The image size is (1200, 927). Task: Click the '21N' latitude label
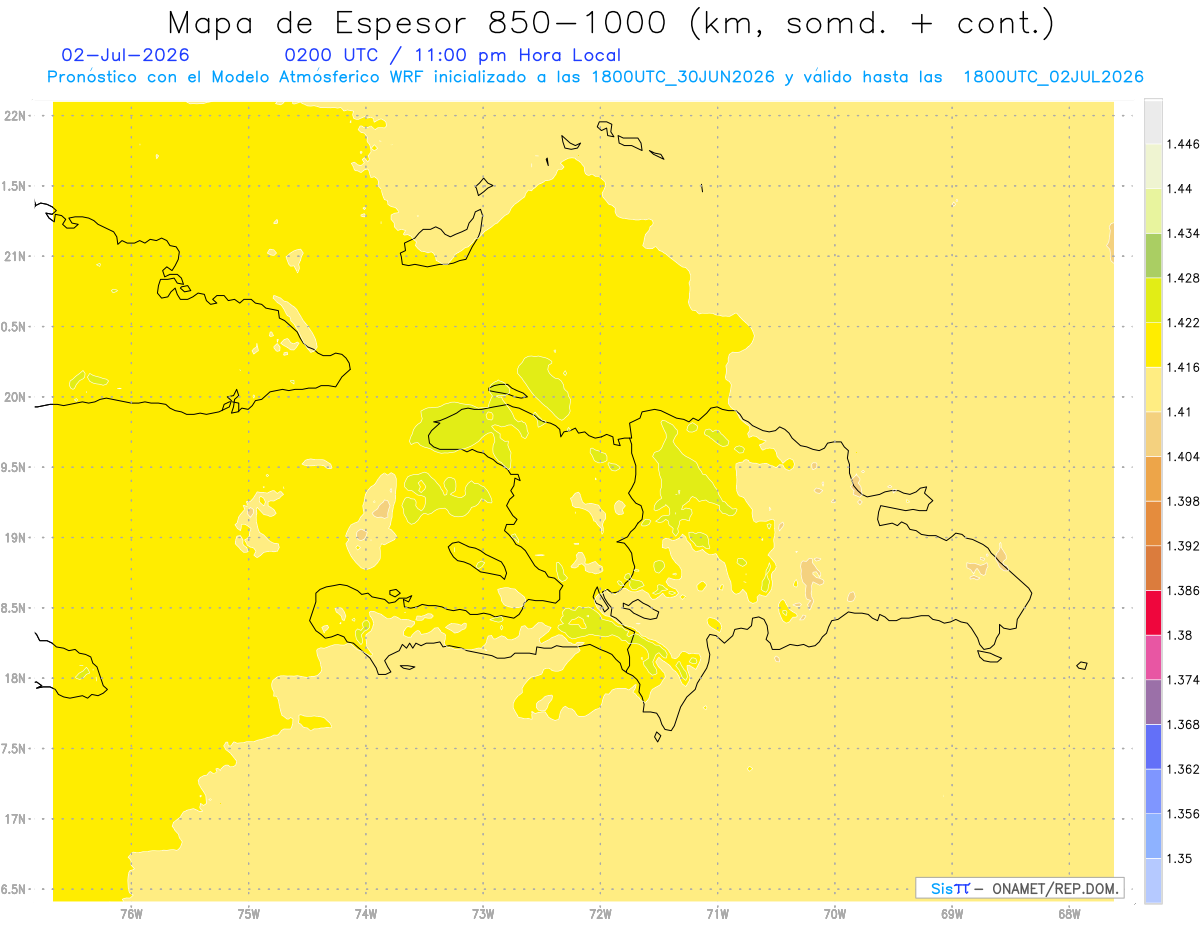pyautogui.click(x=17, y=256)
